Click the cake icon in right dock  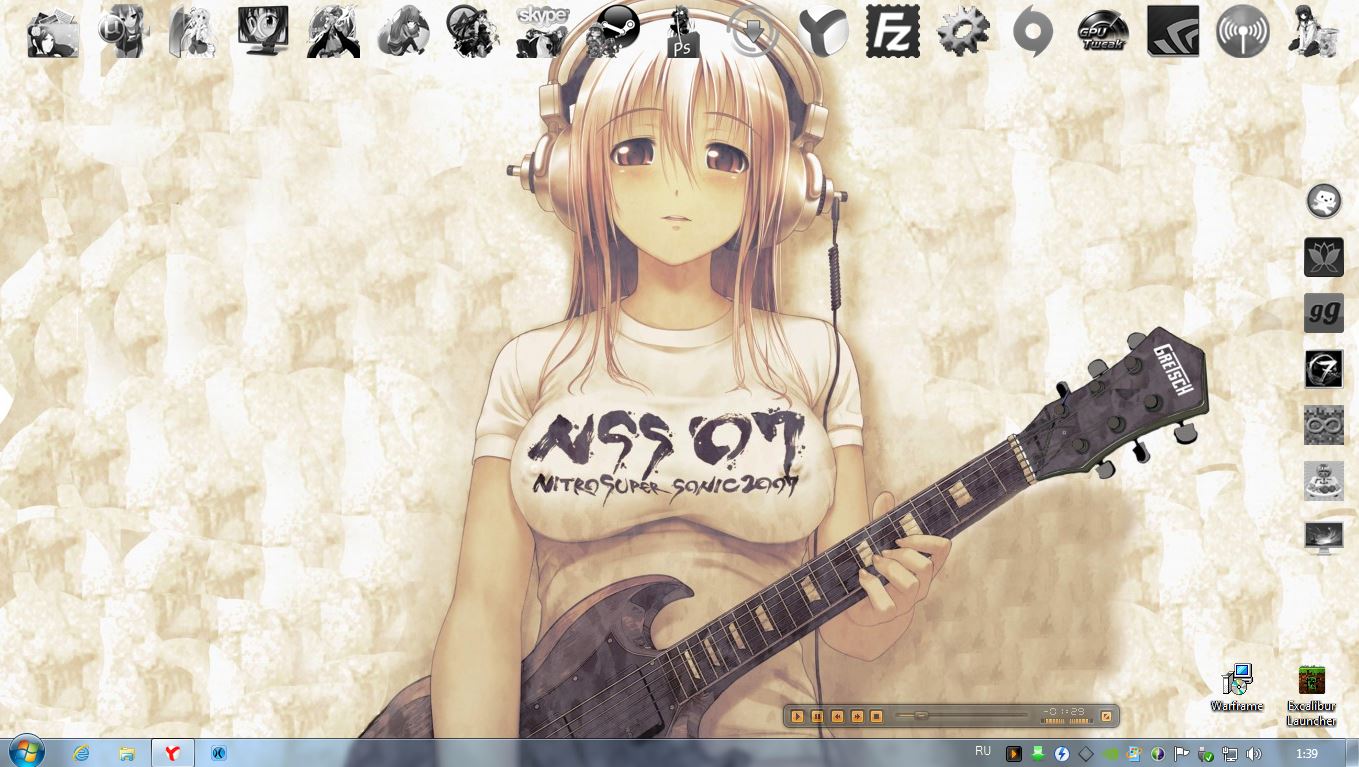click(1324, 481)
